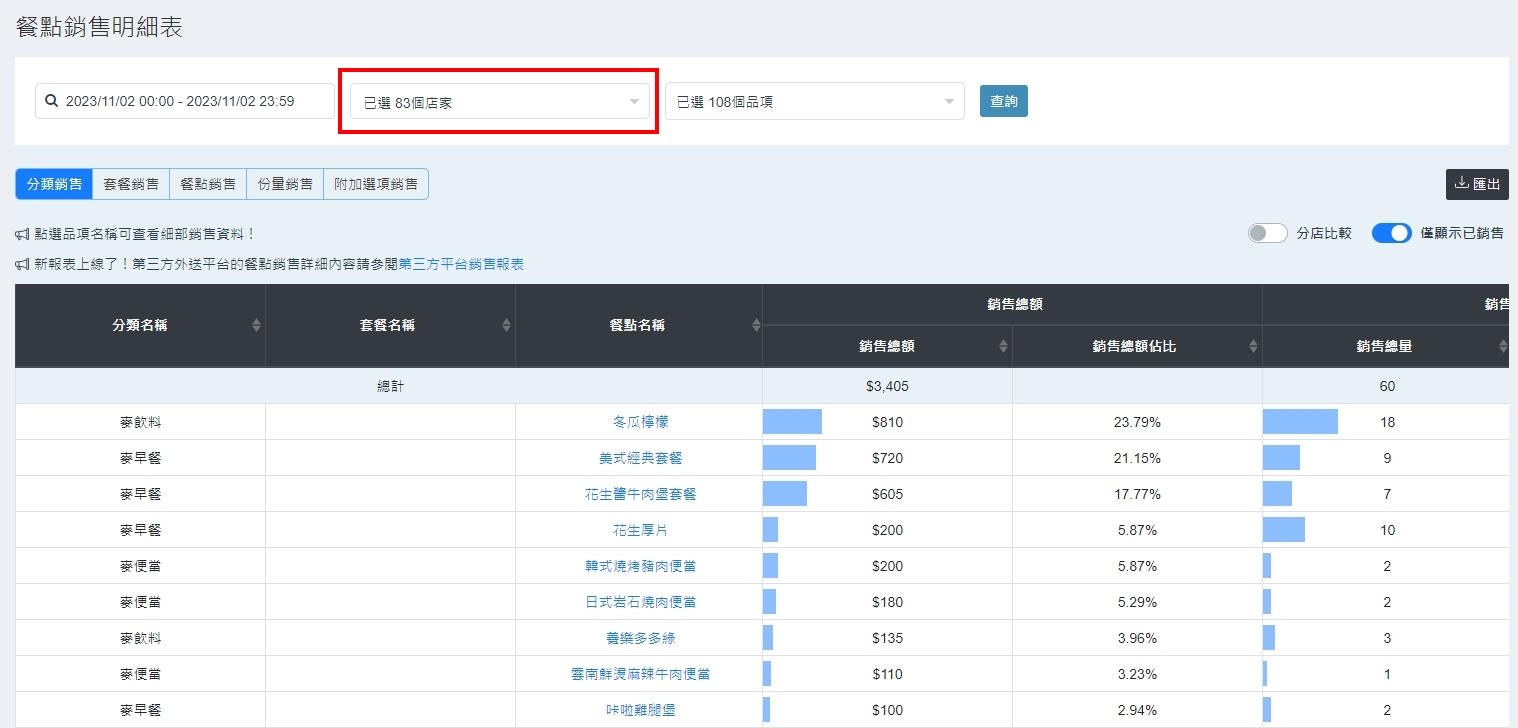1518x728 pixels.
Task: Switch to the 套餐銷售 tab
Action: pos(131,184)
